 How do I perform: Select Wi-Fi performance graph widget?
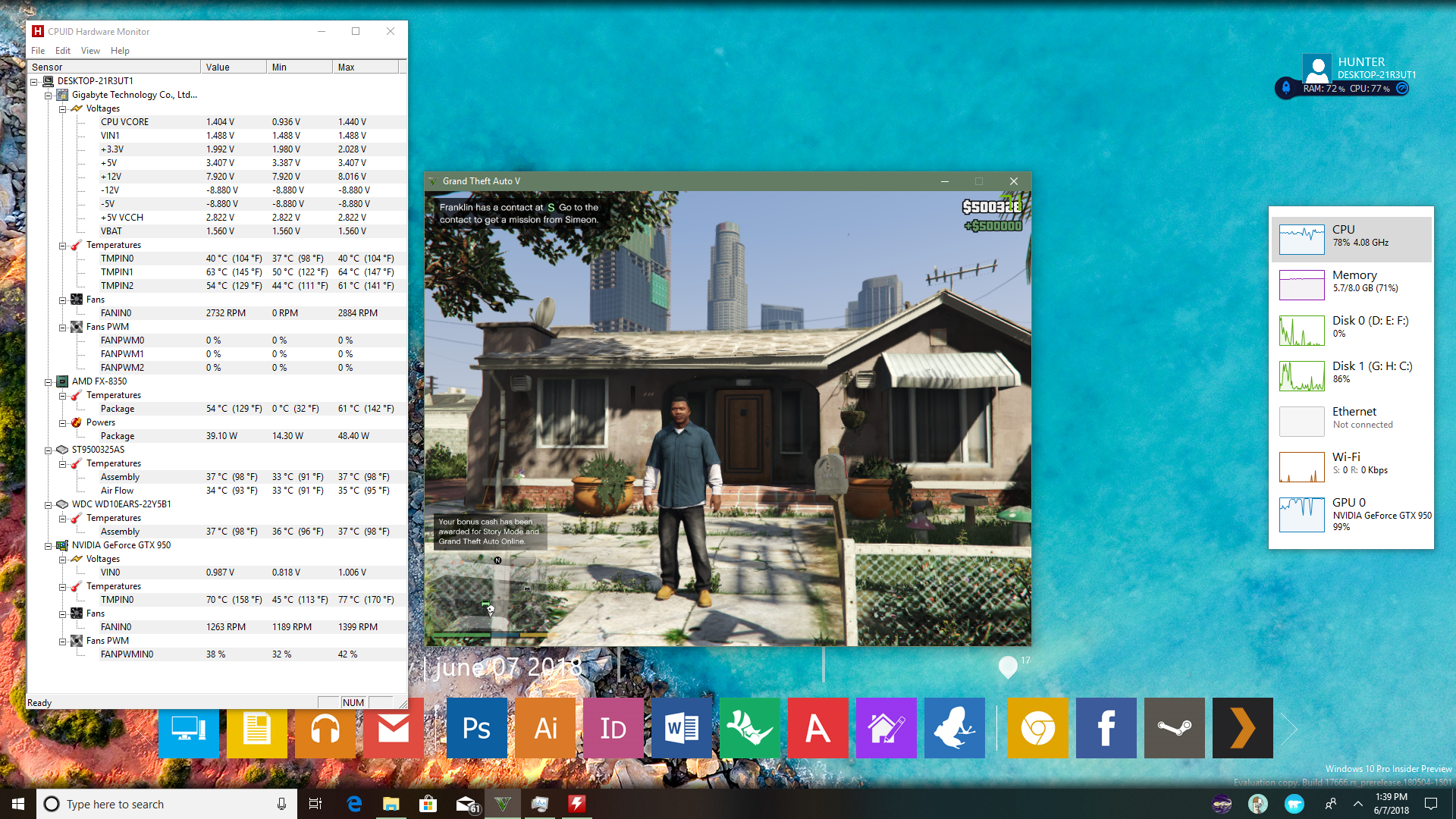pyautogui.click(x=1351, y=467)
